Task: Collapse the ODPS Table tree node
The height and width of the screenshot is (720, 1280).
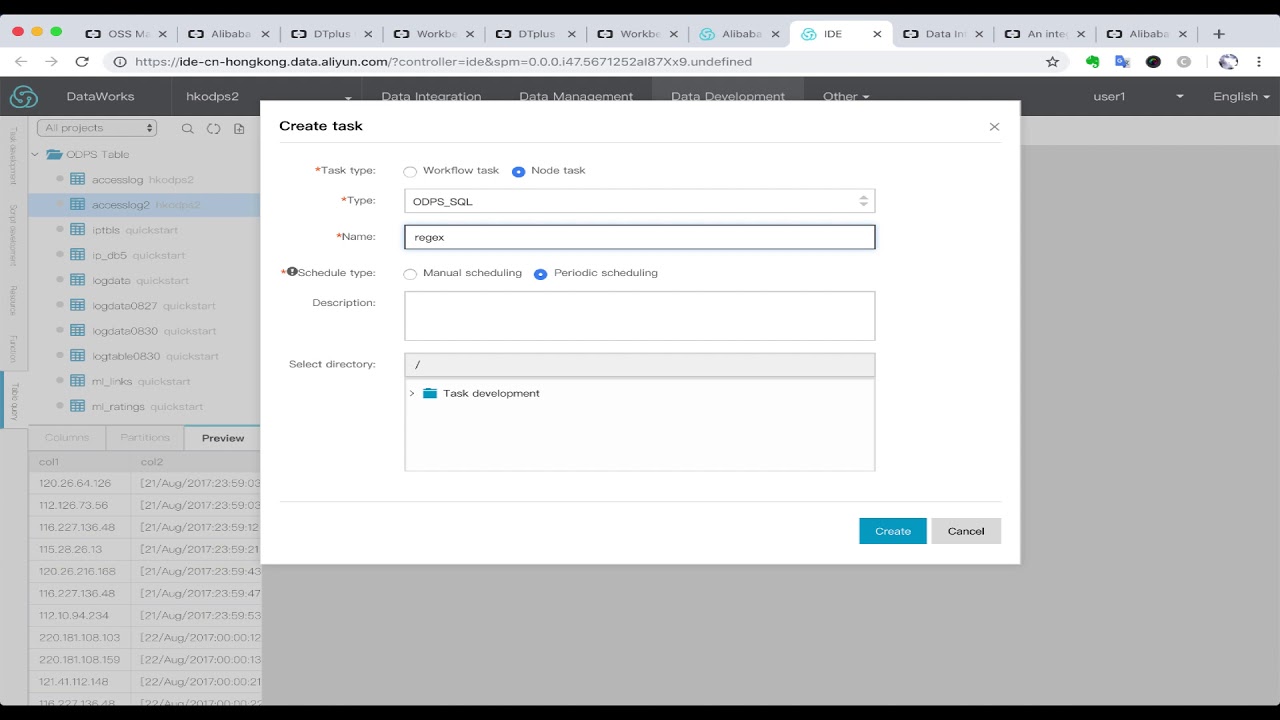Action: (x=35, y=154)
